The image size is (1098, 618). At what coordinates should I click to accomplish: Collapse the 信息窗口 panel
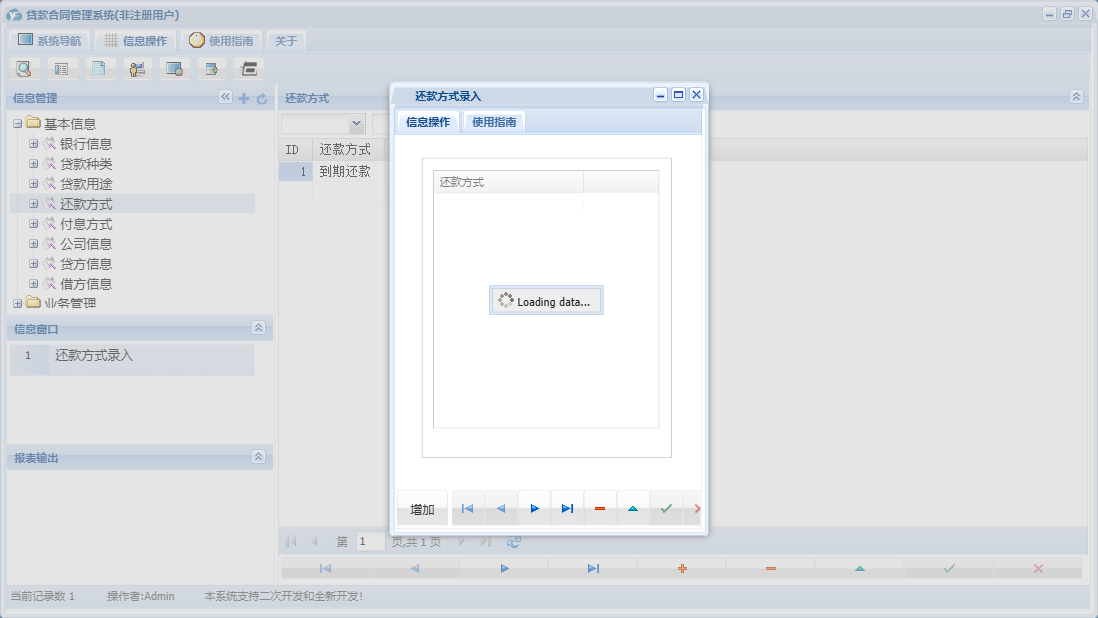tap(258, 328)
